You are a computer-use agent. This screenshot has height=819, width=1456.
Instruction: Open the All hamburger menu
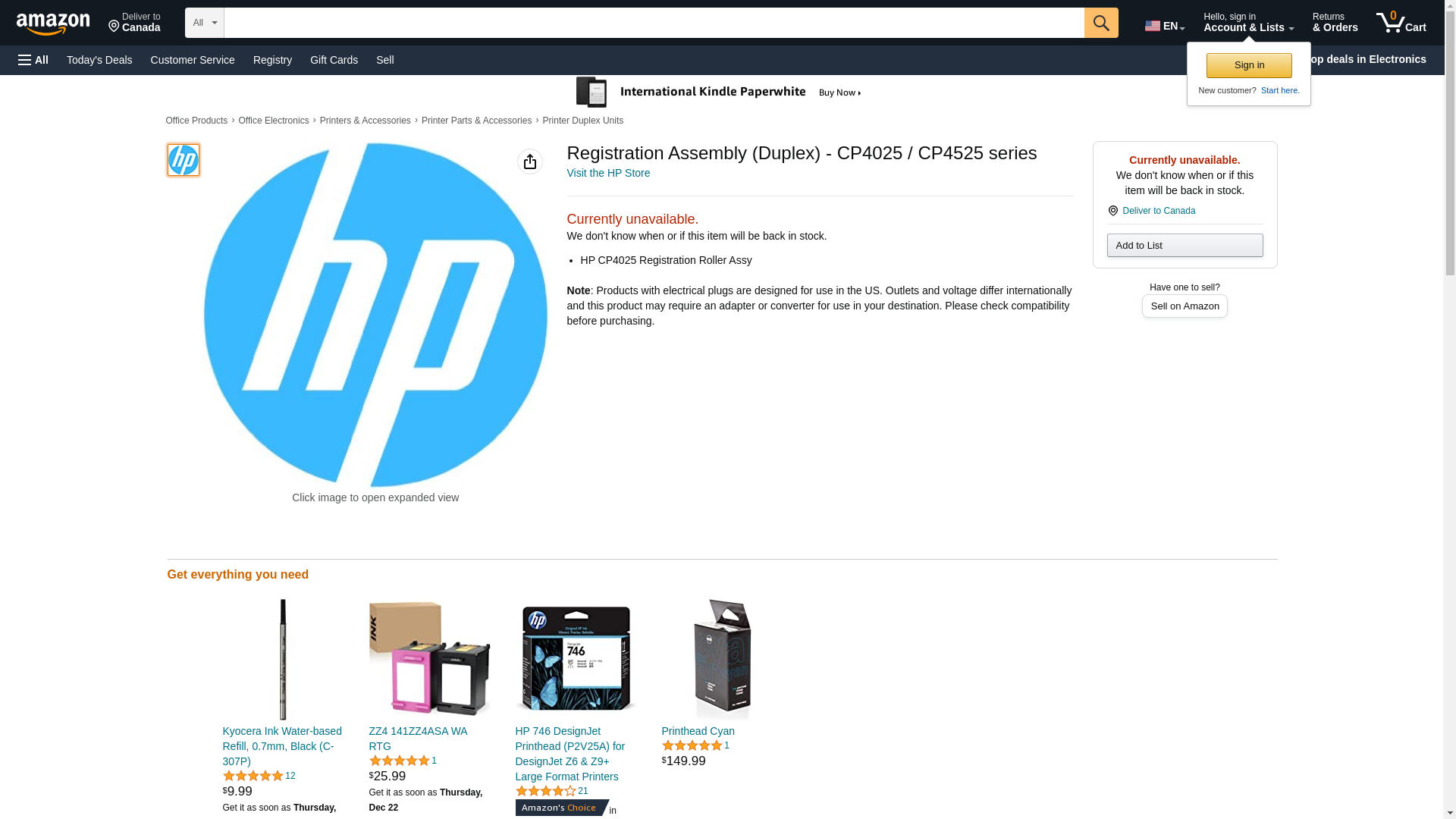point(33,60)
